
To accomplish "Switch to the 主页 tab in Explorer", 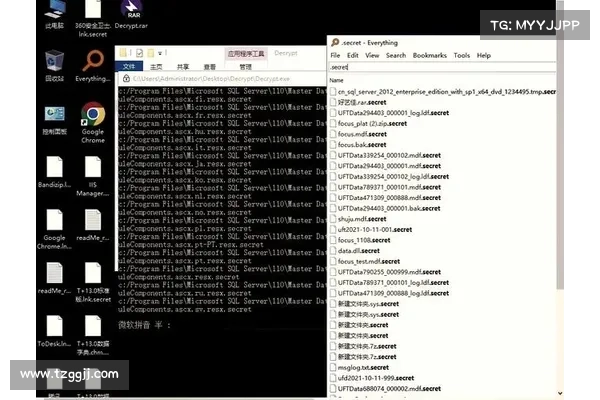I will coord(156,67).
